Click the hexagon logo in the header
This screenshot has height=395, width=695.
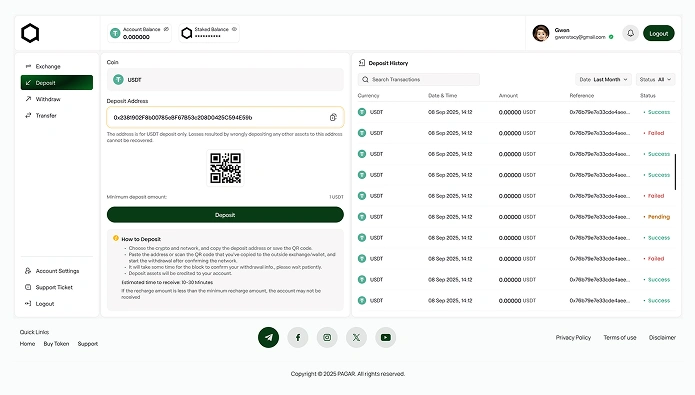[x=30, y=33]
